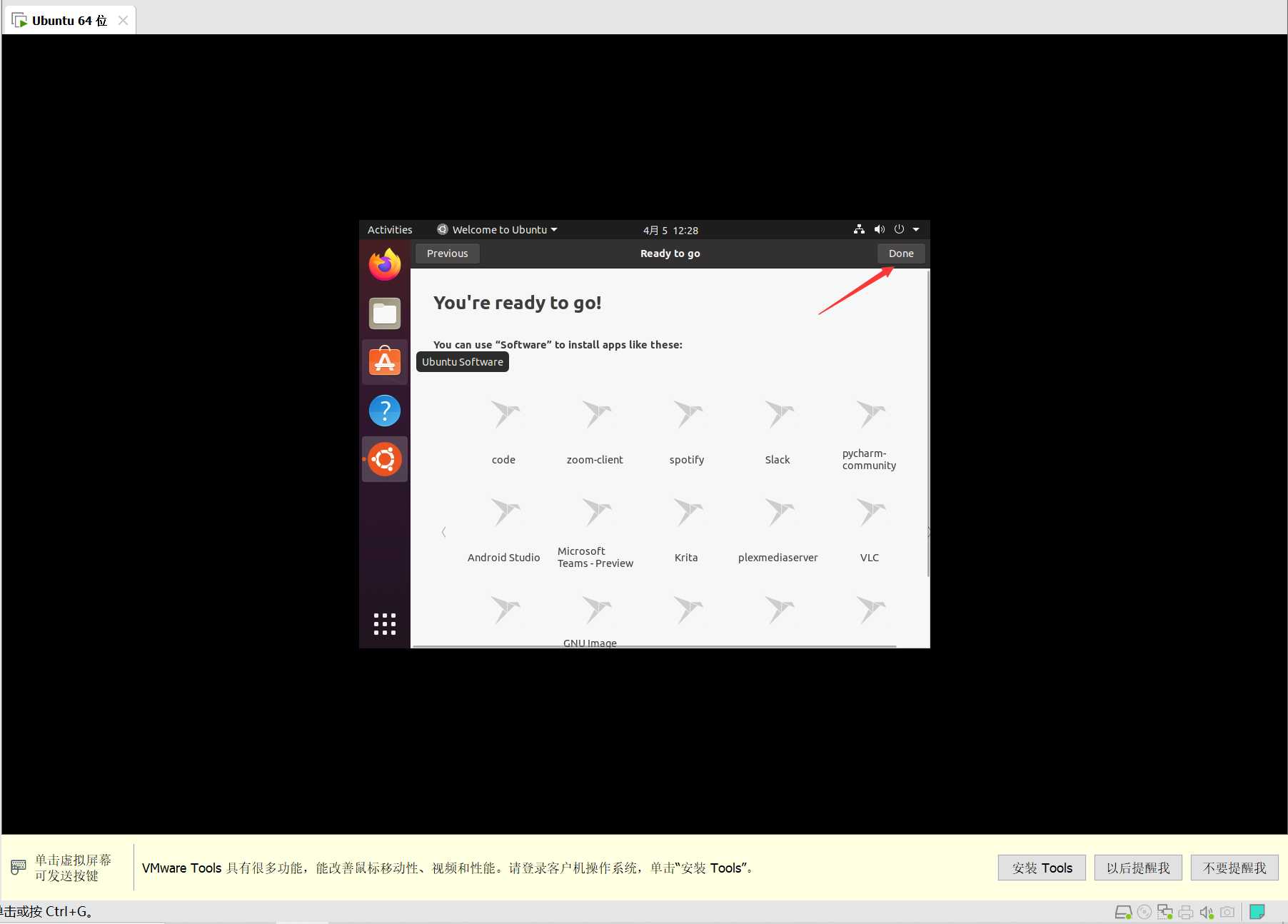Open the clock showing 4月5 12:28
The image size is (1288, 924).
[670, 230]
